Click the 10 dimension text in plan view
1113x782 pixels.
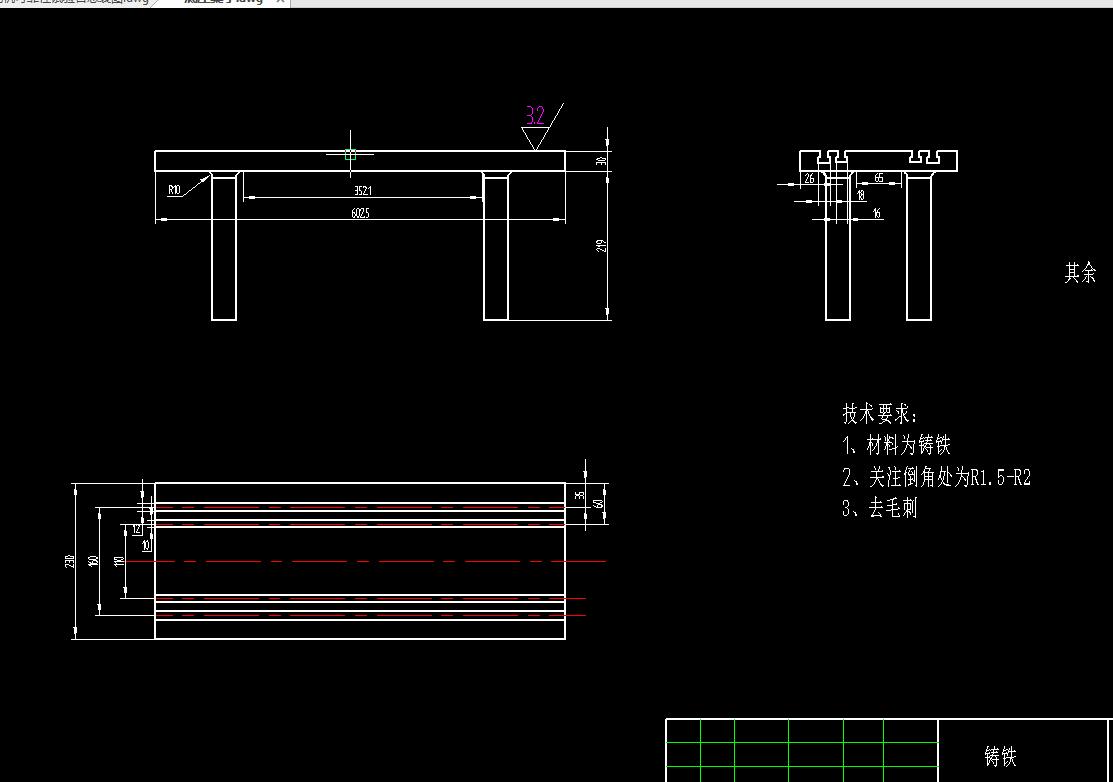click(146, 546)
